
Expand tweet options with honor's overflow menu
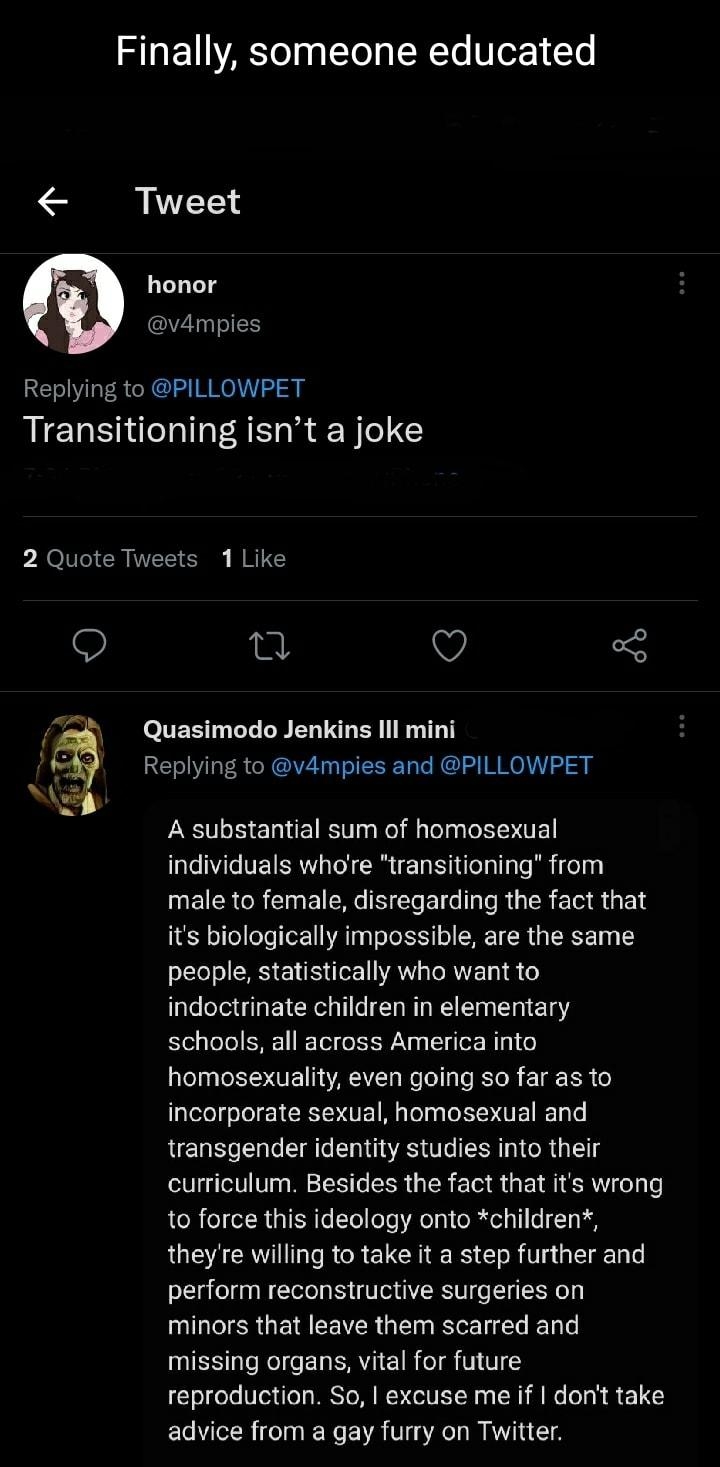pyautogui.click(x=681, y=284)
